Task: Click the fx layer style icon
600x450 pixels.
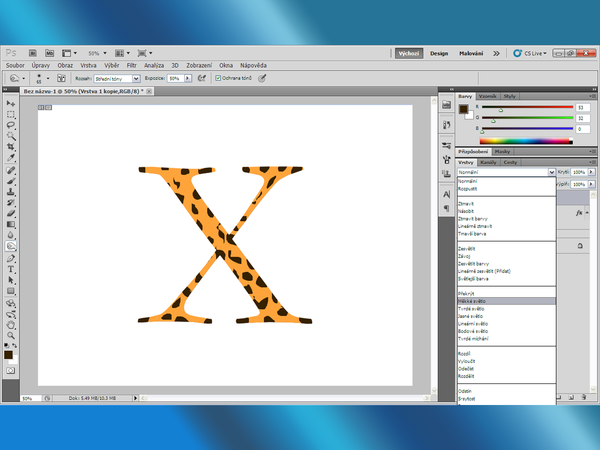Action: [580, 213]
